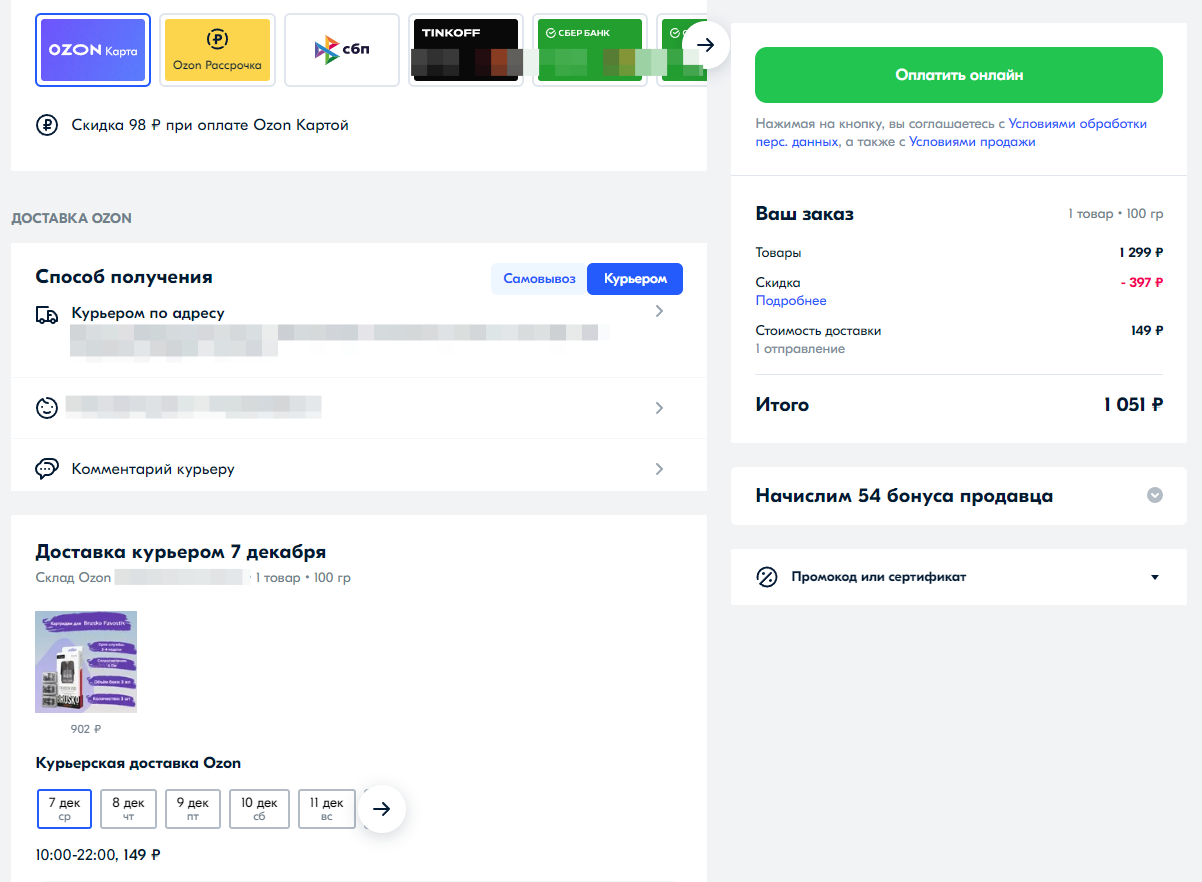
Task: Switch delivery method to Курьером
Action: (x=635, y=279)
